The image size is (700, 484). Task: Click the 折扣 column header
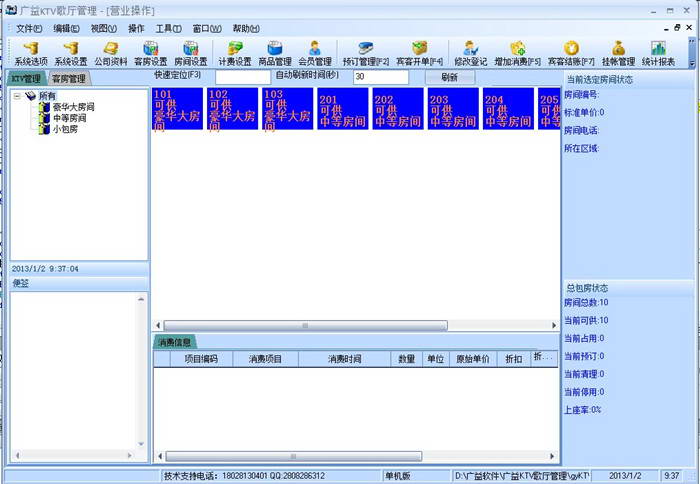click(514, 359)
